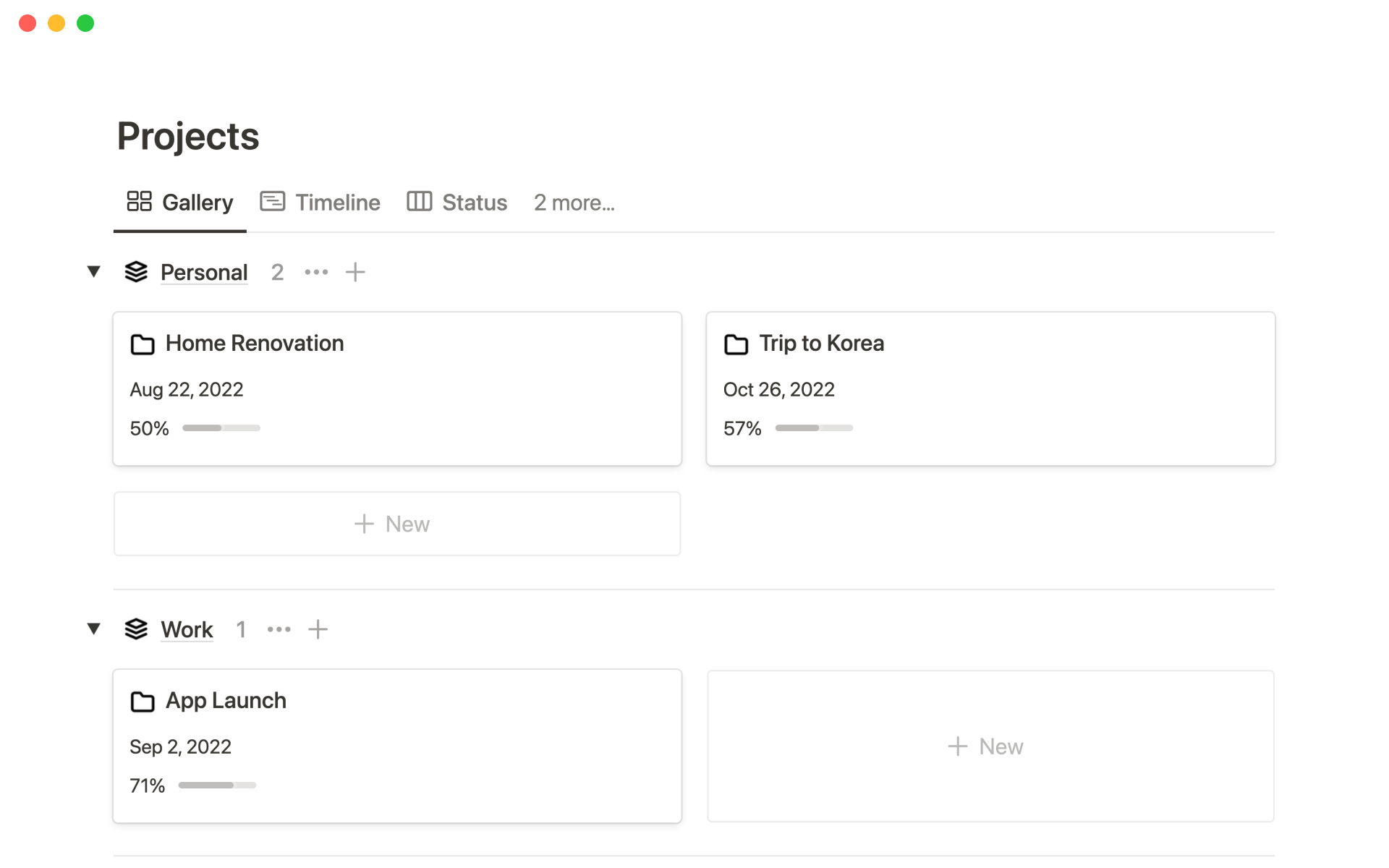Add item with Personal group plus

click(355, 272)
